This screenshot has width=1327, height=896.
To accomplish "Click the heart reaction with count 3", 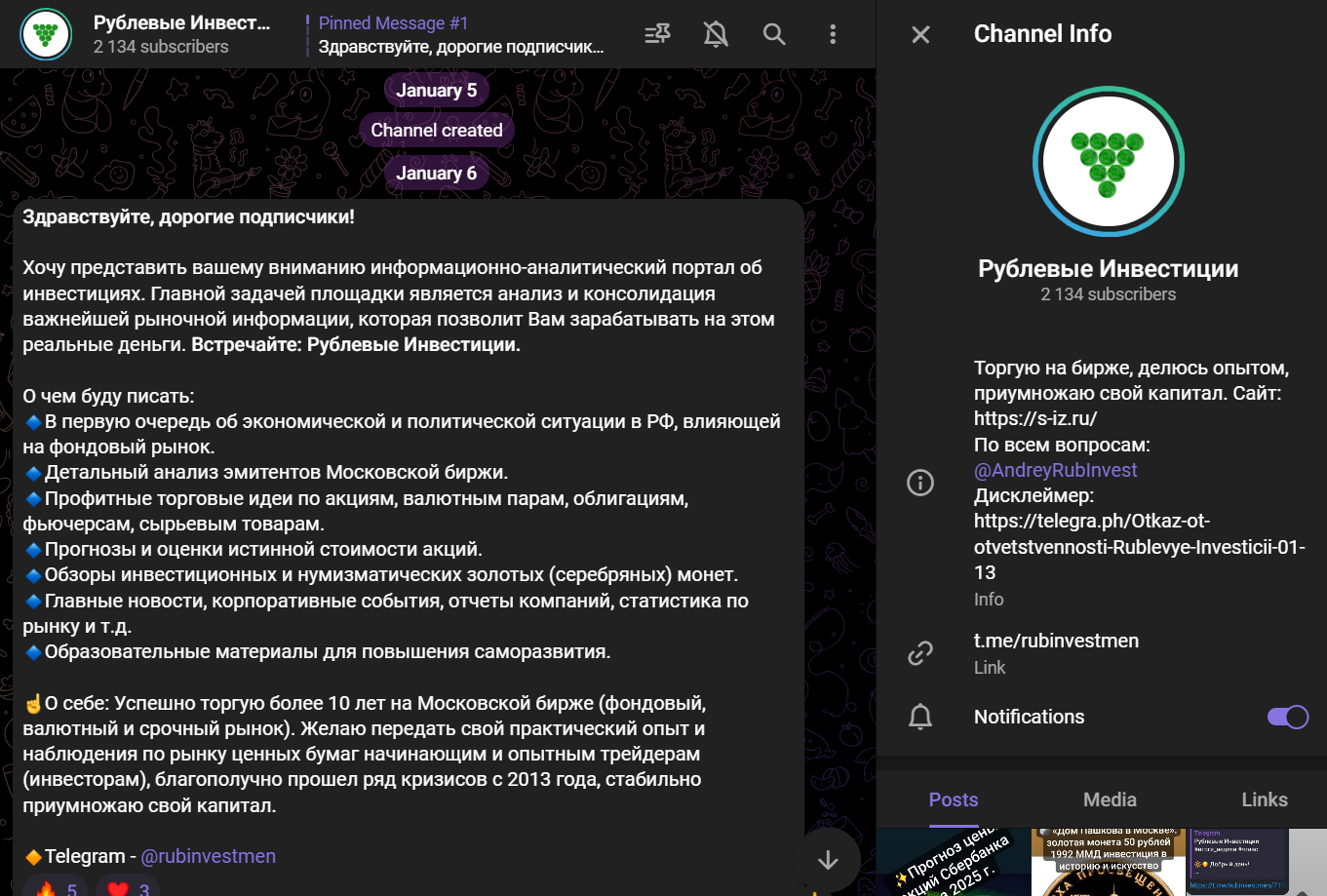I will (128, 888).
